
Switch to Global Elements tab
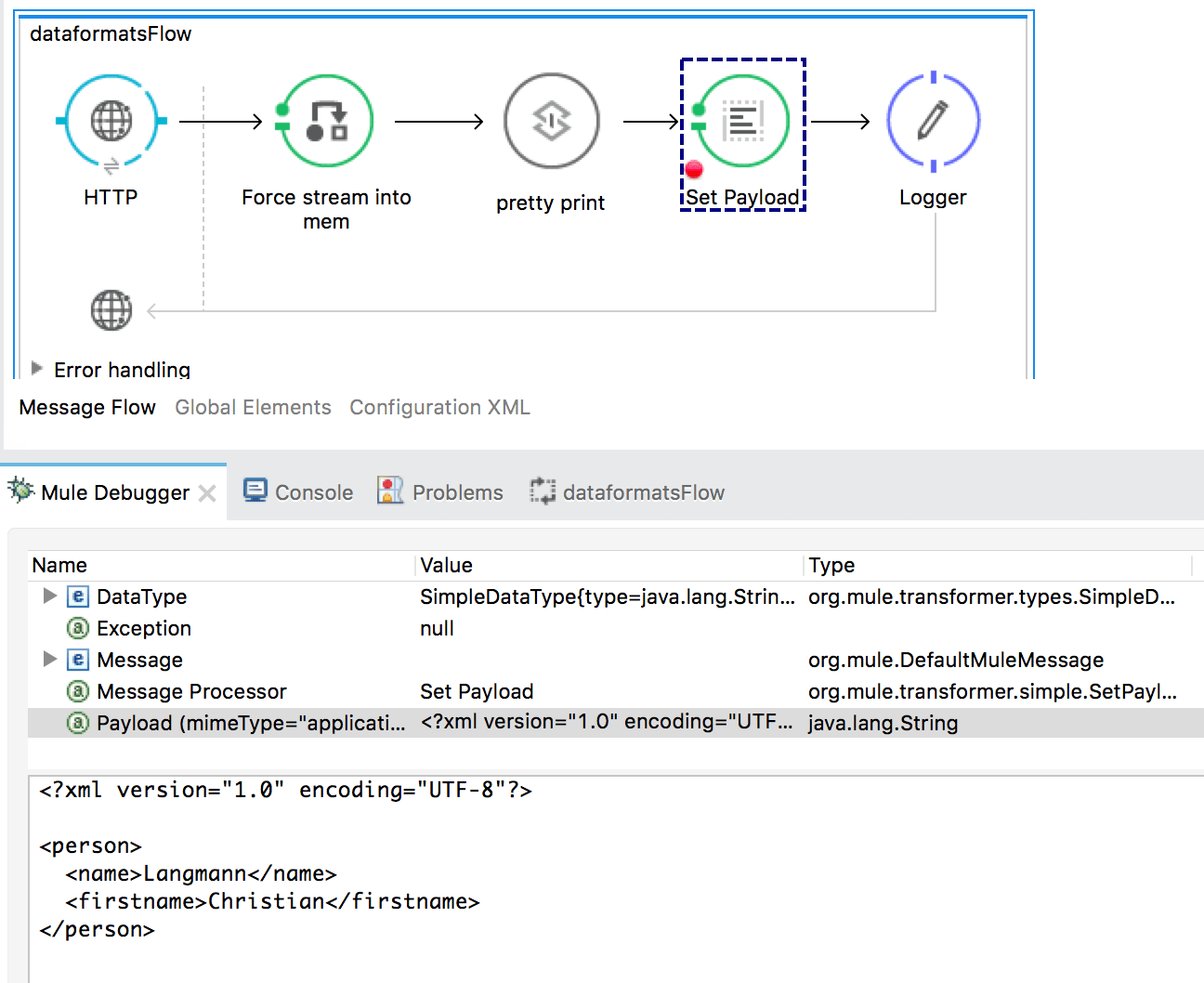253,407
